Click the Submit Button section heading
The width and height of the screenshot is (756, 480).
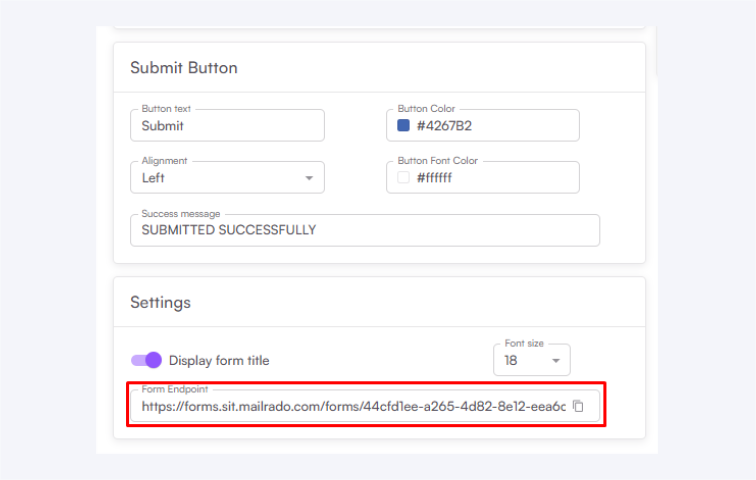(184, 68)
